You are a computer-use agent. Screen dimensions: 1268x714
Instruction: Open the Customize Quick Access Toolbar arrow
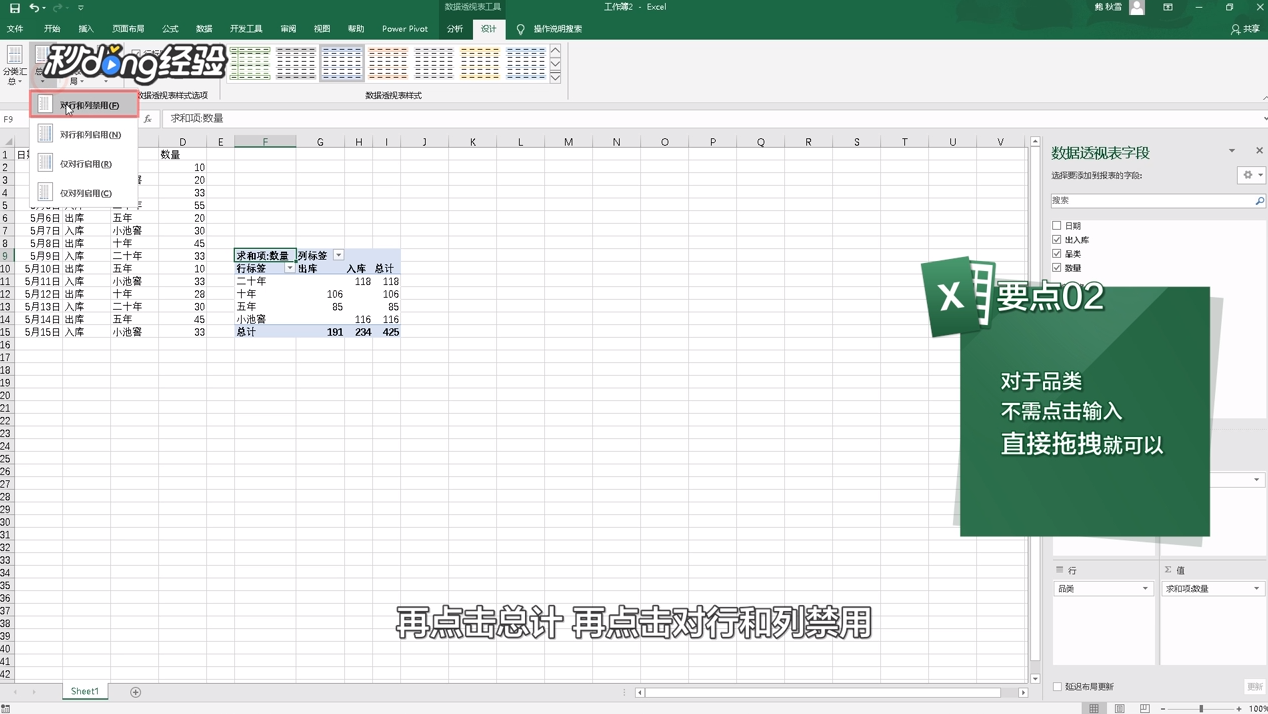point(81,8)
